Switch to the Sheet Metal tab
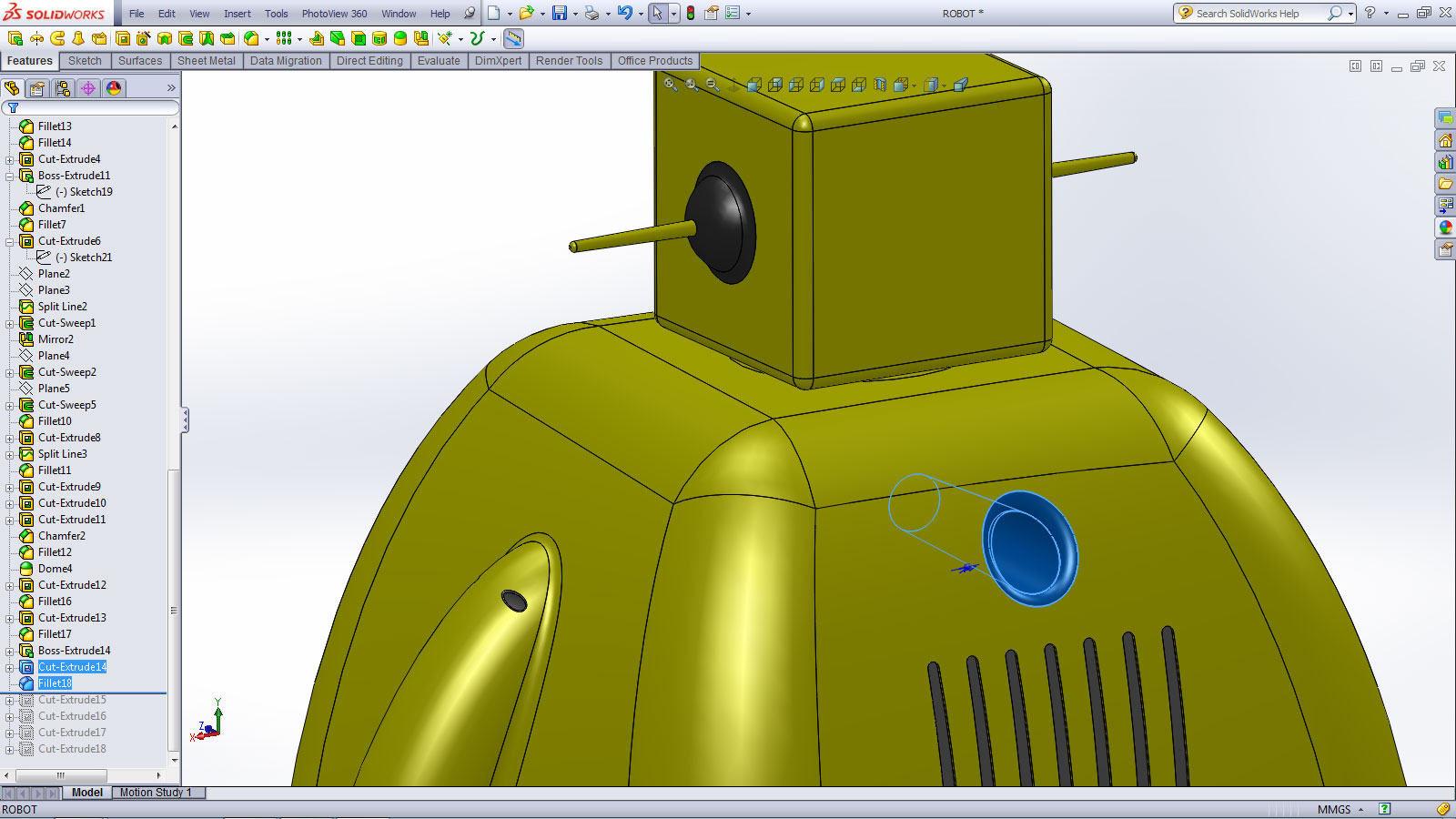The image size is (1456, 819). (x=207, y=61)
